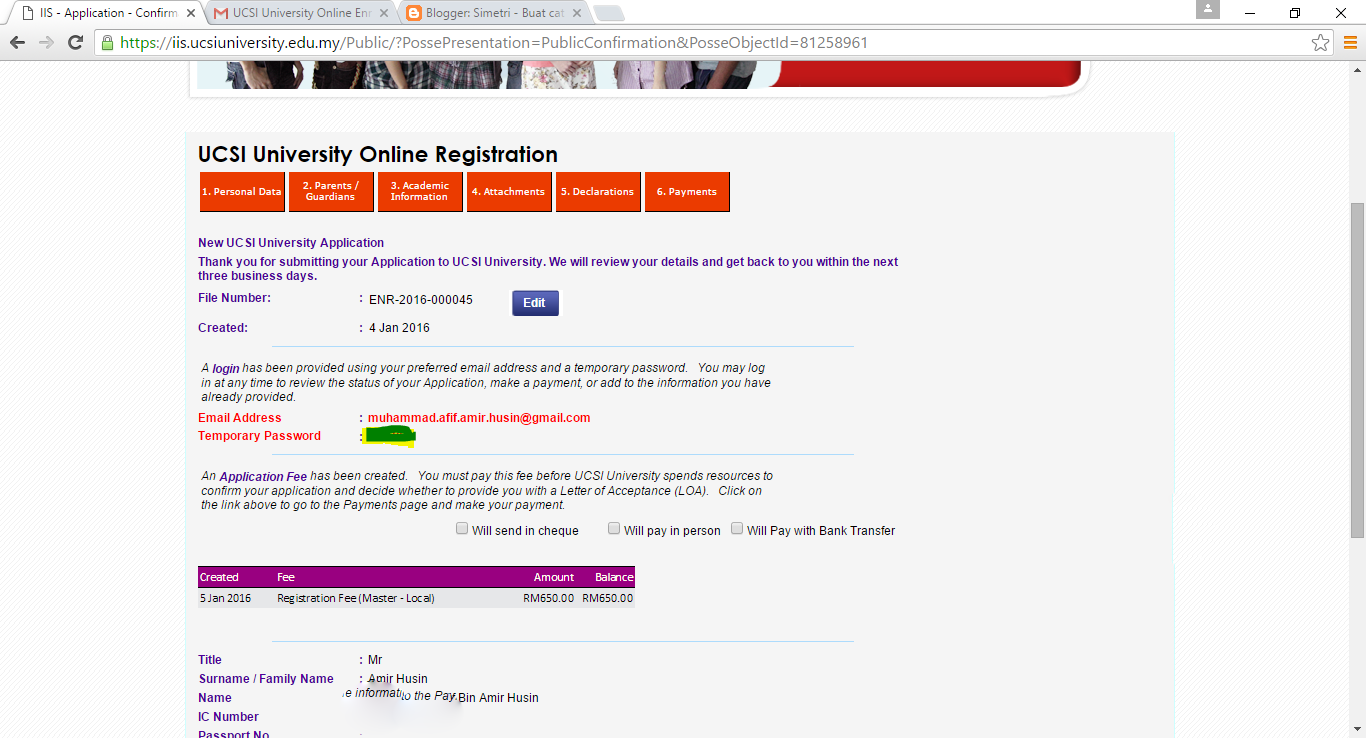Screen dimensions: 1366x738
Task: Click the green padlock security icon
Action: coord(108,43)
